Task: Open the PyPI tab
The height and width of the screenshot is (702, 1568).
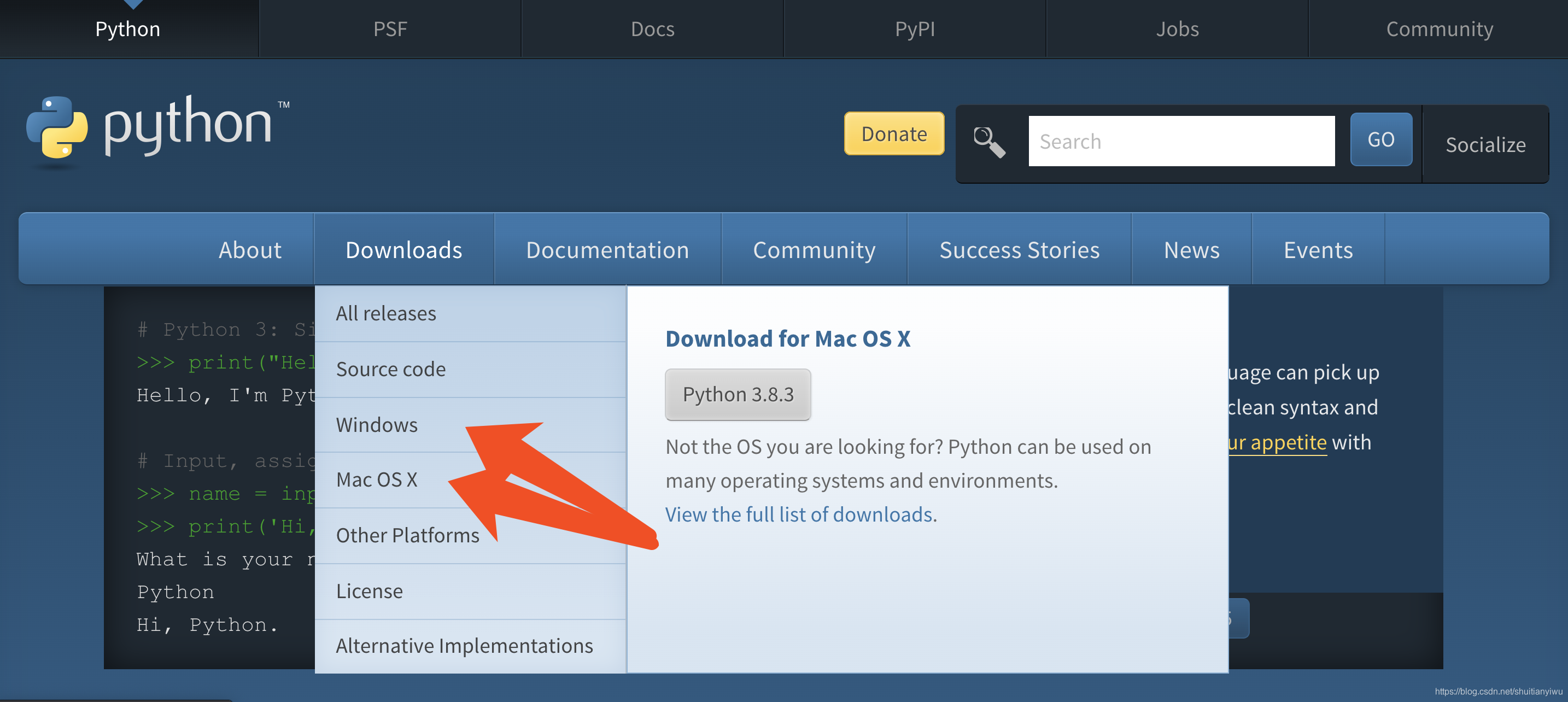Action: [x=915, y=28]
